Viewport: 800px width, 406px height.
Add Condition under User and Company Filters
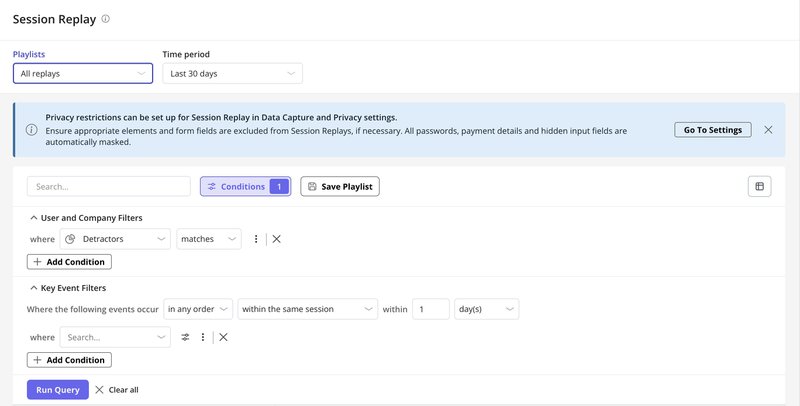pos(69,262)
